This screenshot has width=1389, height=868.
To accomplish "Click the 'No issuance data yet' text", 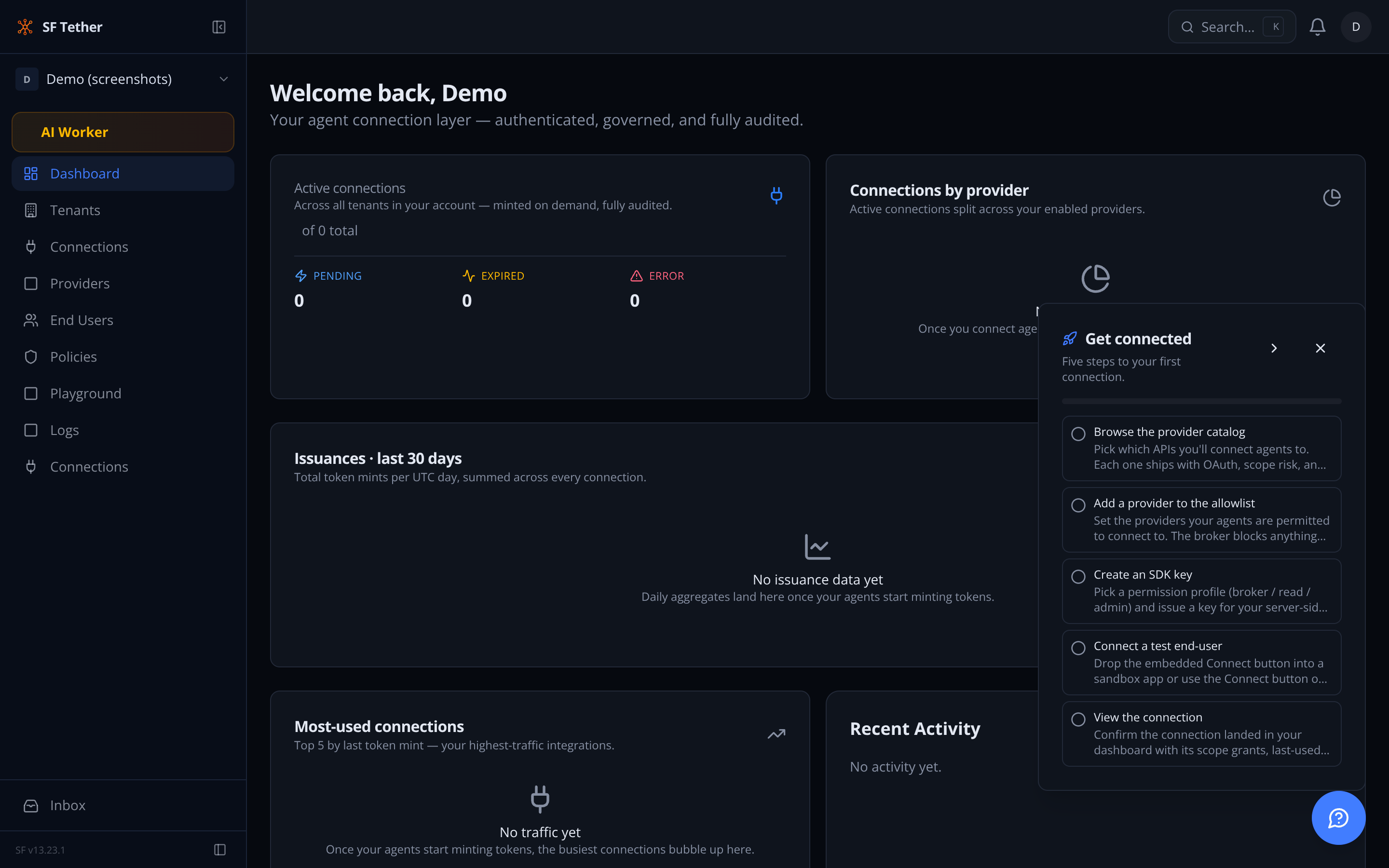I will 817,579.
